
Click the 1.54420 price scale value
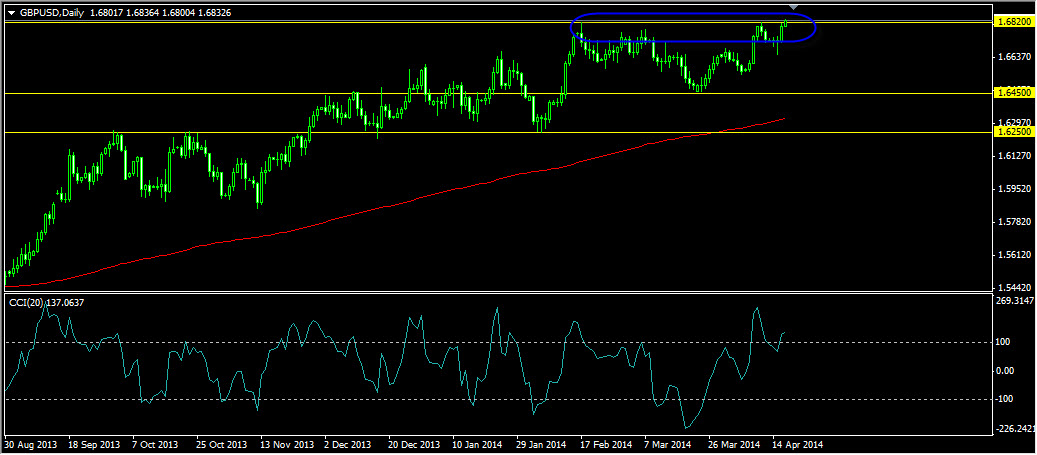coord(1015,288)
